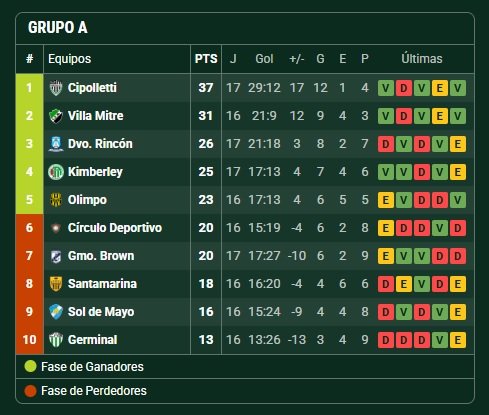Screen dimensions: 489x415
Task: Click the Santamarina team shield icon
Action: pos(56,284)
